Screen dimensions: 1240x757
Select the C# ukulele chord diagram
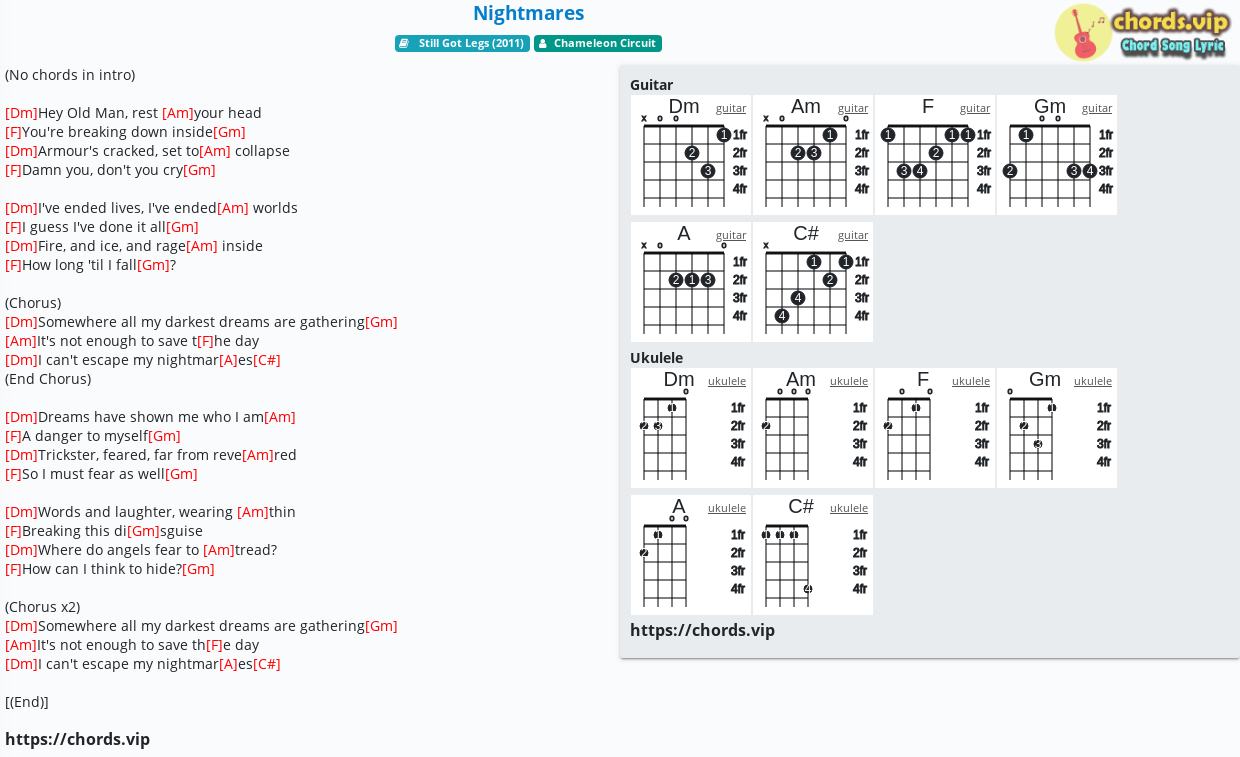pos(813,555)
